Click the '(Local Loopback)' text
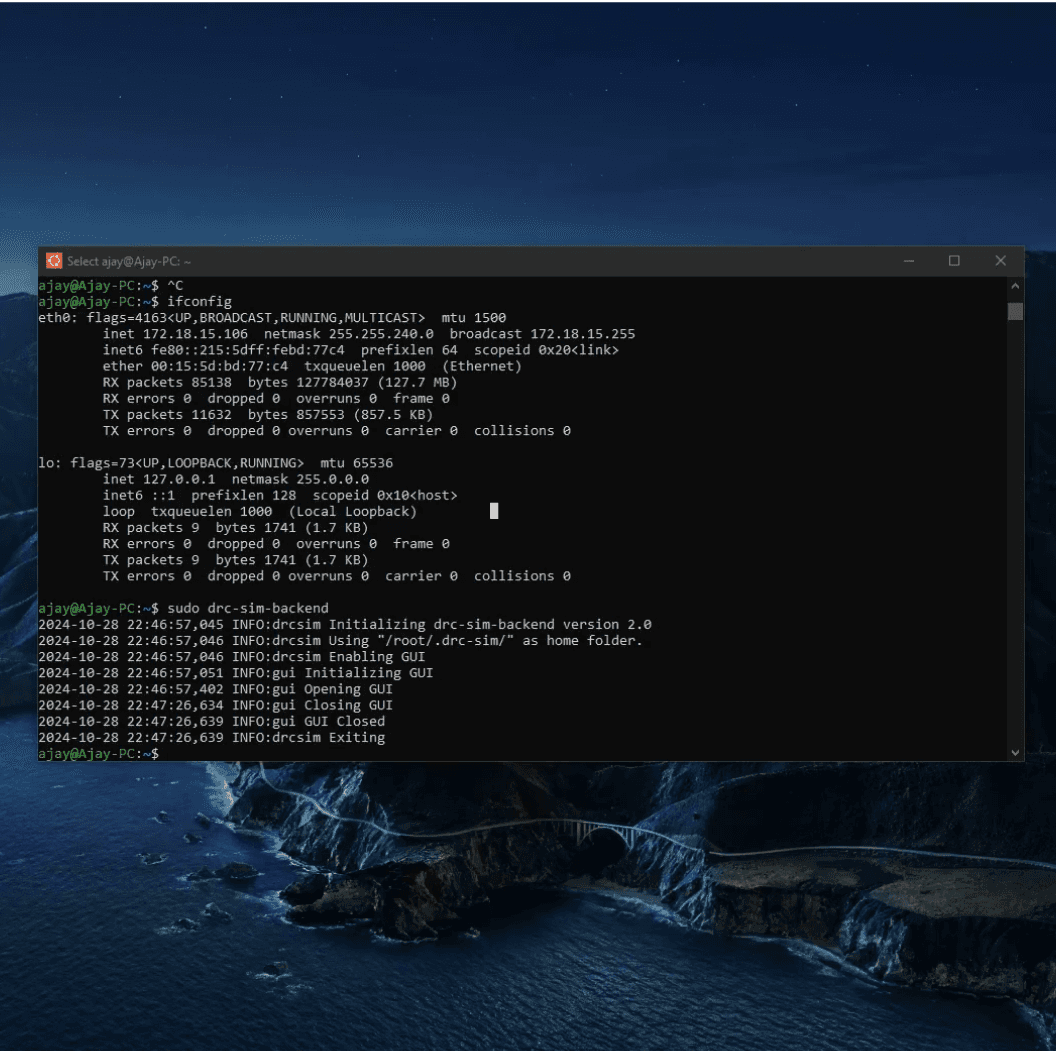1056x1051 pixels. (x=353, y=512)
